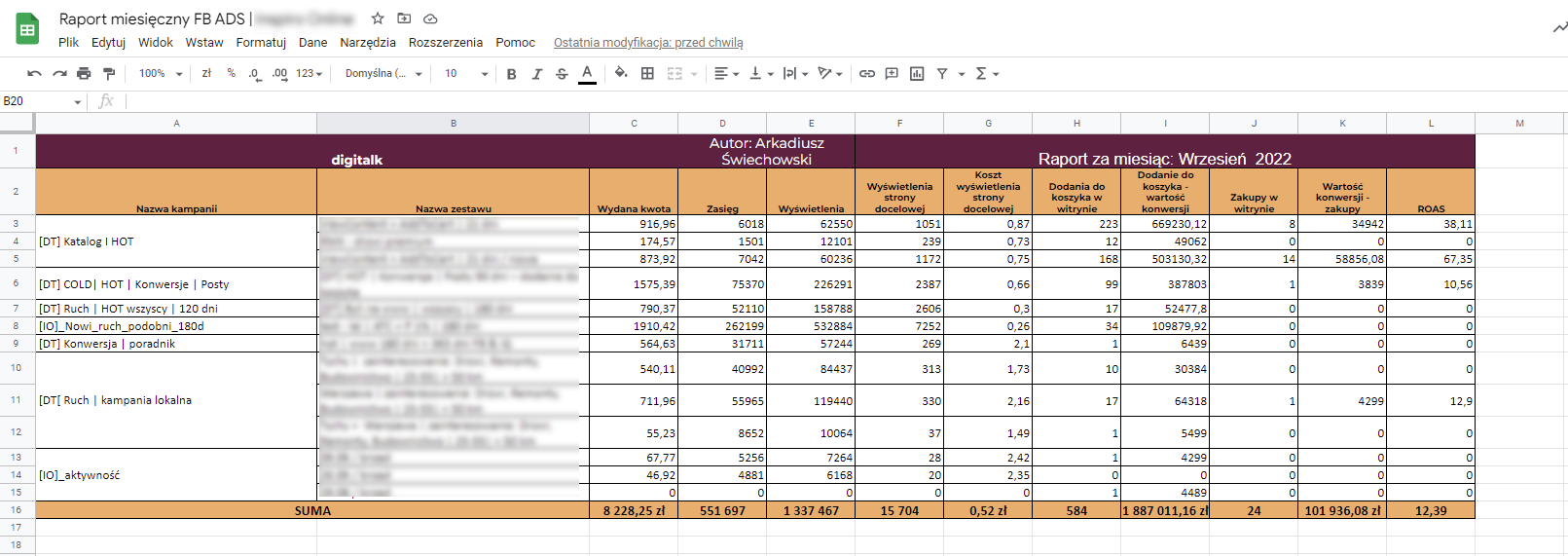Add a comment using the toolbar icon

click(x=892, y=74)
